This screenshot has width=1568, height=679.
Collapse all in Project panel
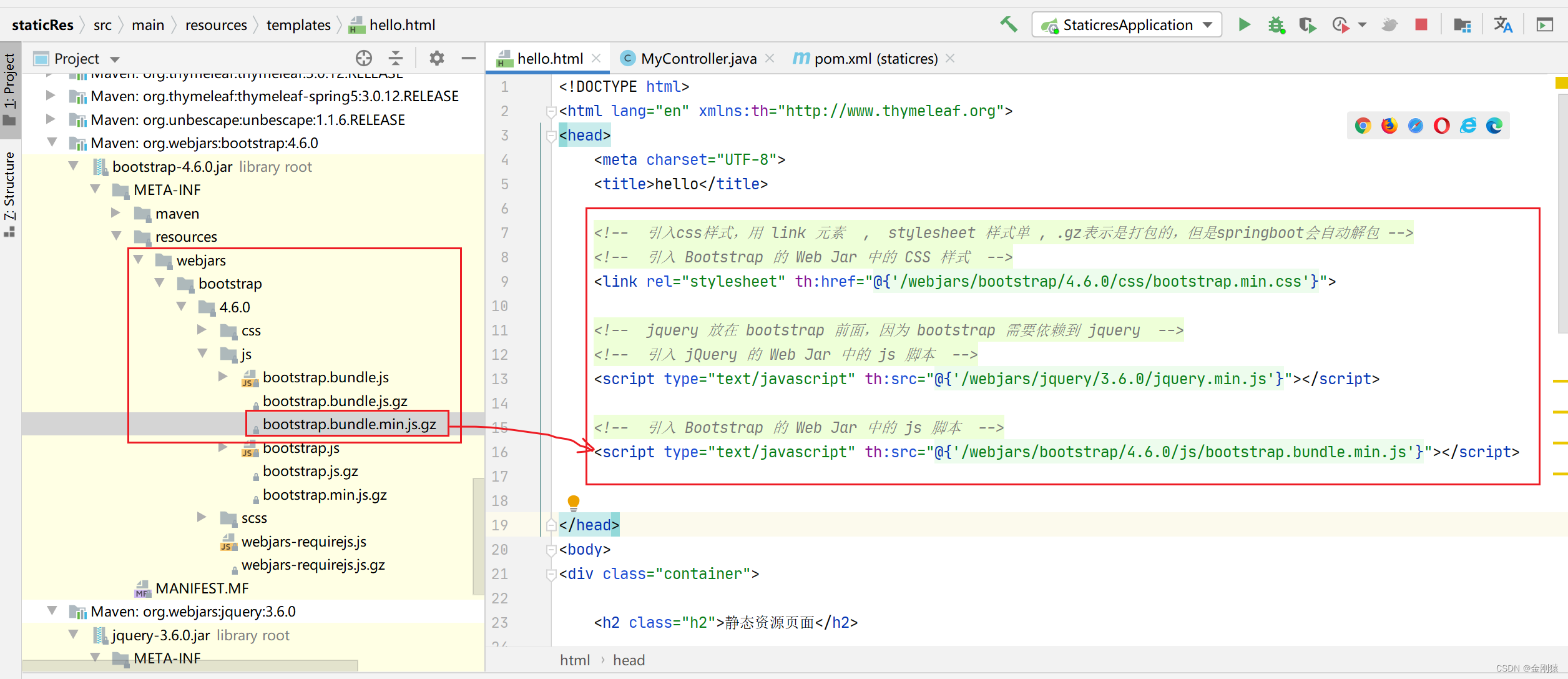[x=396, y=58]
